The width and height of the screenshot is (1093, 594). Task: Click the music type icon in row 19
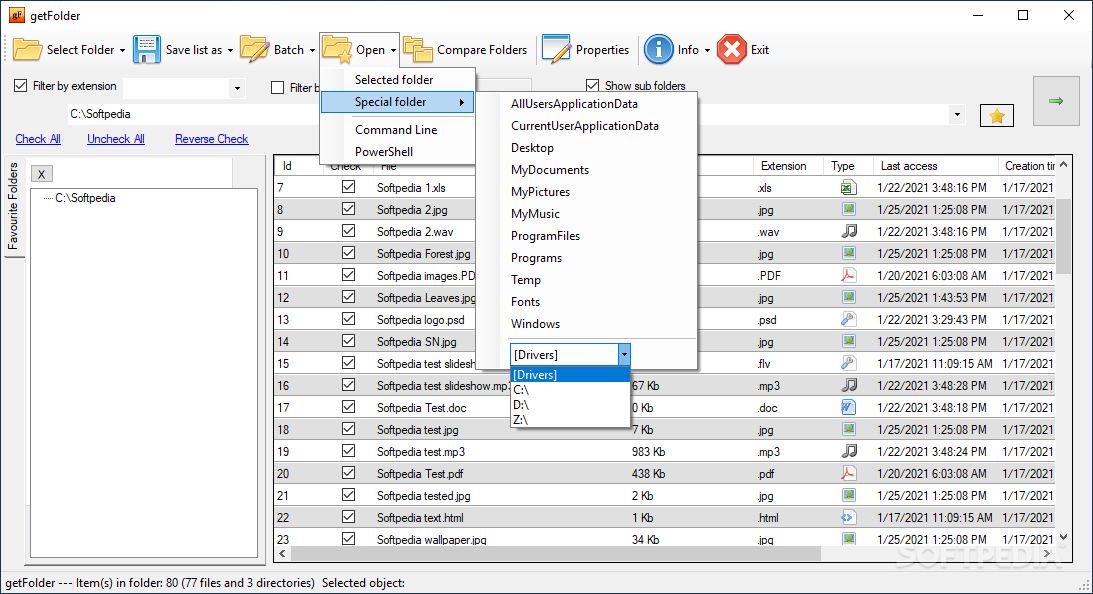[x=848, y=451]
